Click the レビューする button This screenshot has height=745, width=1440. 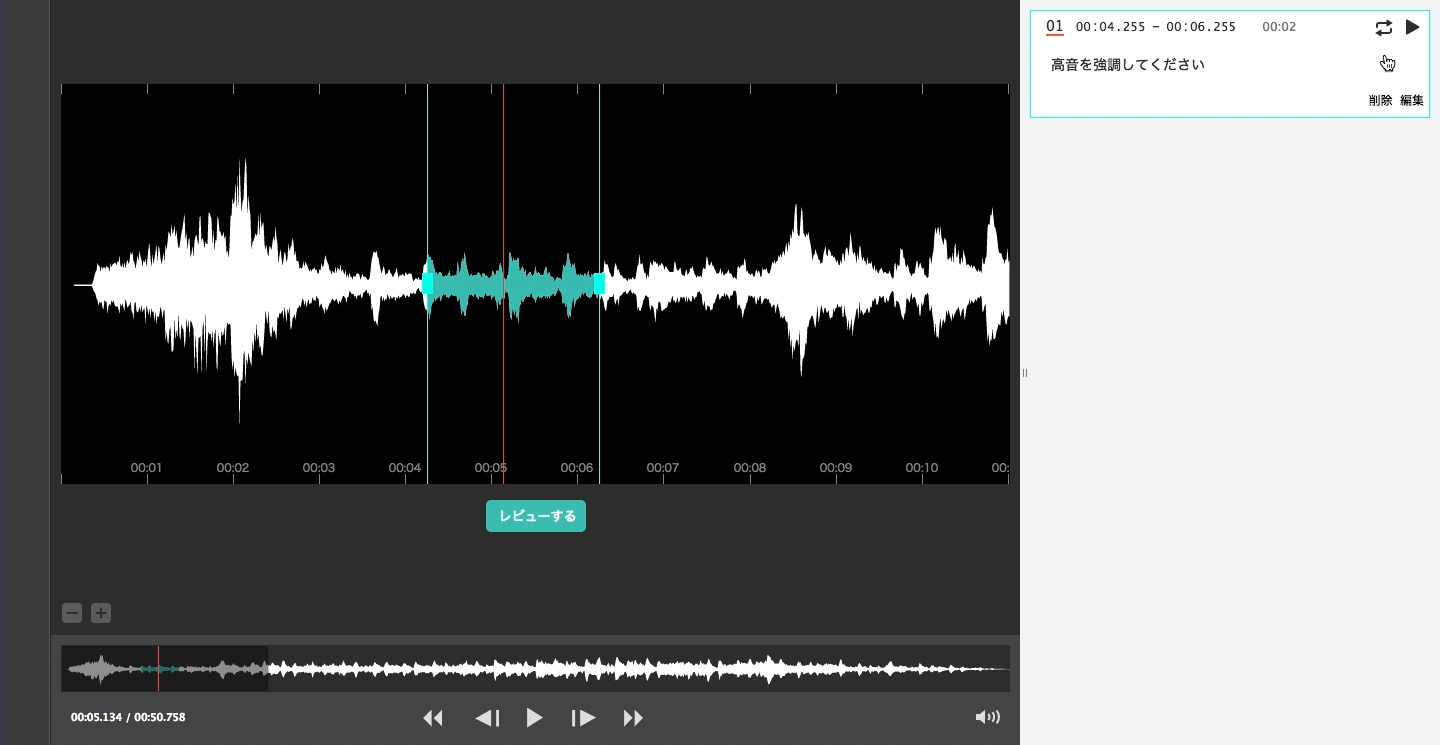[536, 516]
